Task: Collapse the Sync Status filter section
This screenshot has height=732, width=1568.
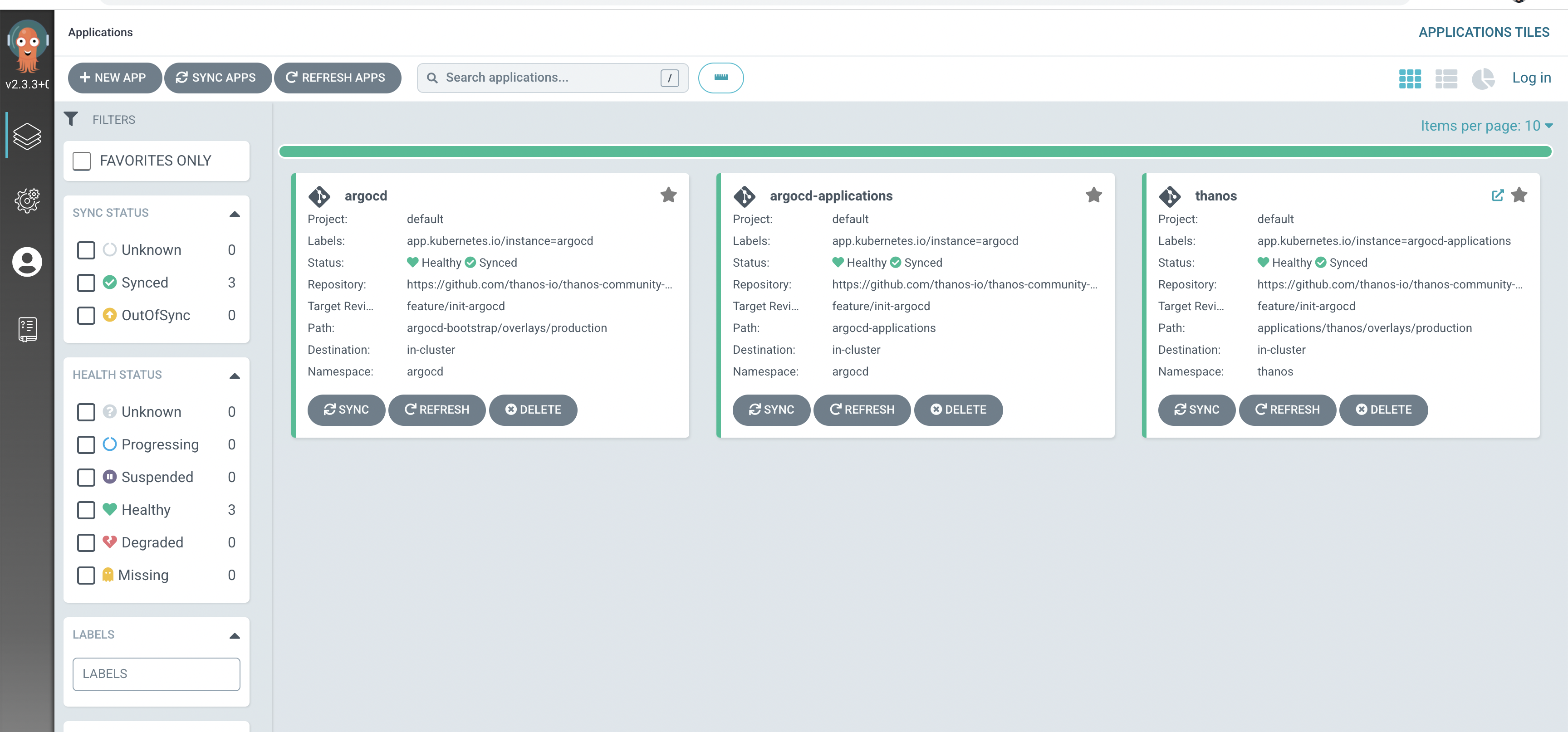Action: pos(235,214)
